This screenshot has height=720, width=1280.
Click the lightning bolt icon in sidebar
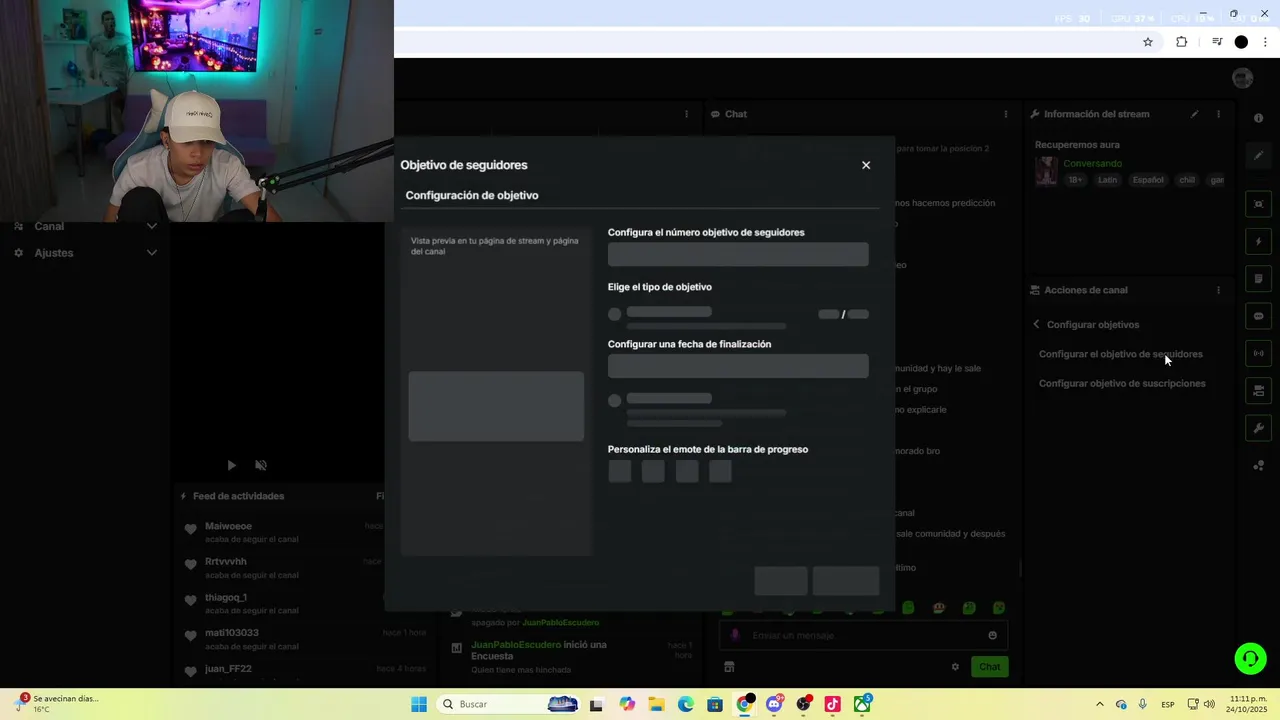tap(1258, 241)
